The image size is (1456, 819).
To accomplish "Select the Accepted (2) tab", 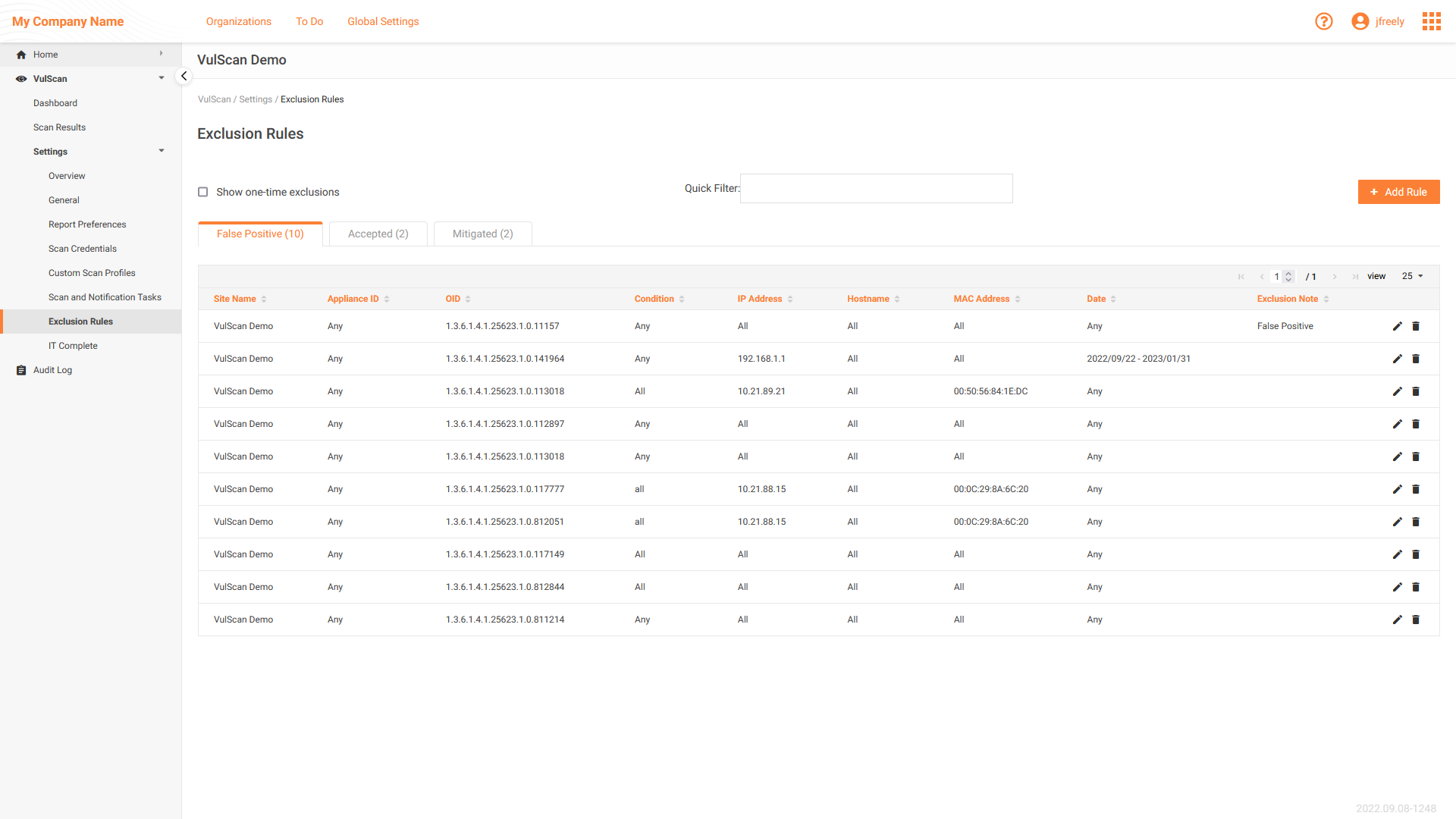I will [378, 234].
